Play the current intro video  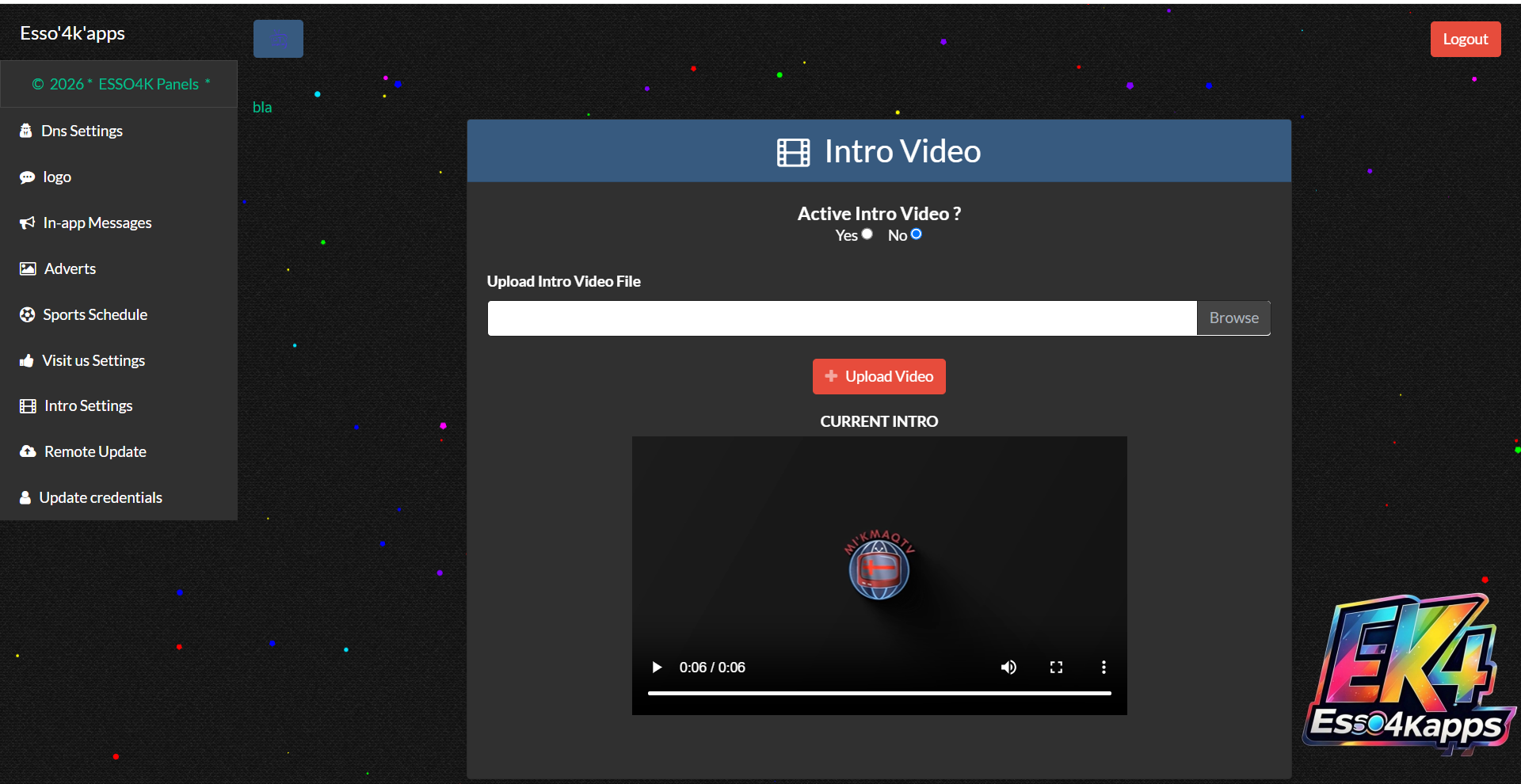[x=657, y=668]
